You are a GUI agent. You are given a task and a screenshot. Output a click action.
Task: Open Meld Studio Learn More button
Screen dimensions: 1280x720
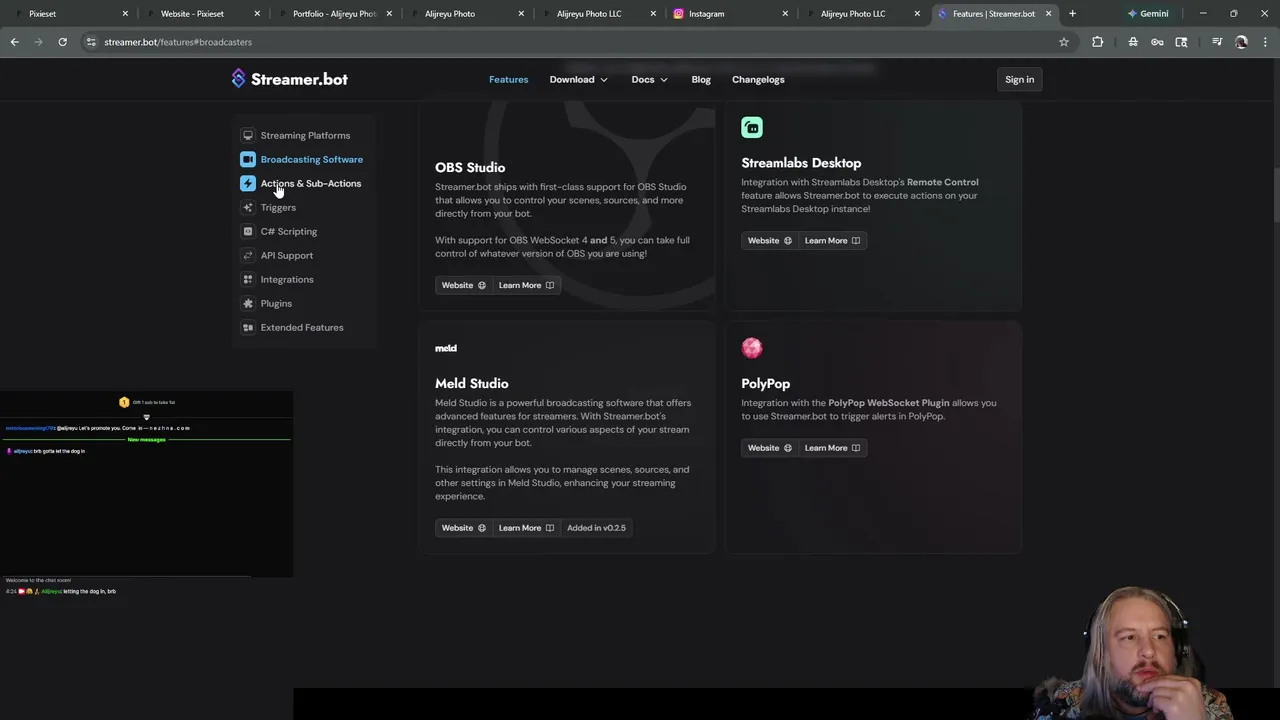526,528
